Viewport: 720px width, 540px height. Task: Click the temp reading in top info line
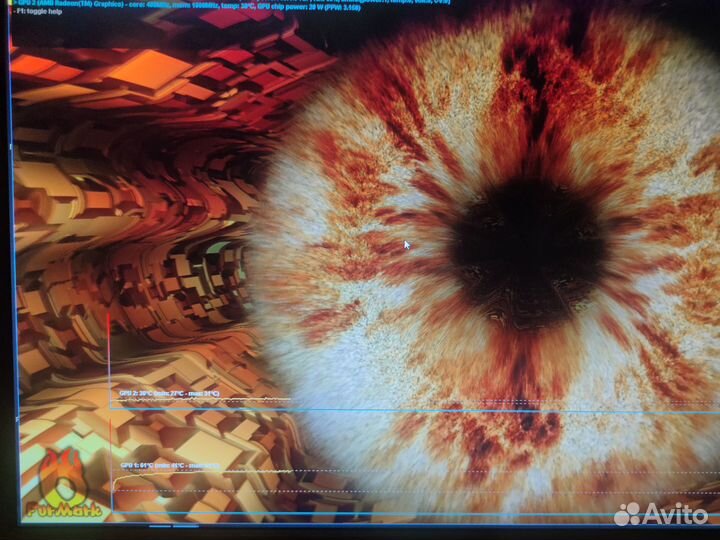point(233,5)
